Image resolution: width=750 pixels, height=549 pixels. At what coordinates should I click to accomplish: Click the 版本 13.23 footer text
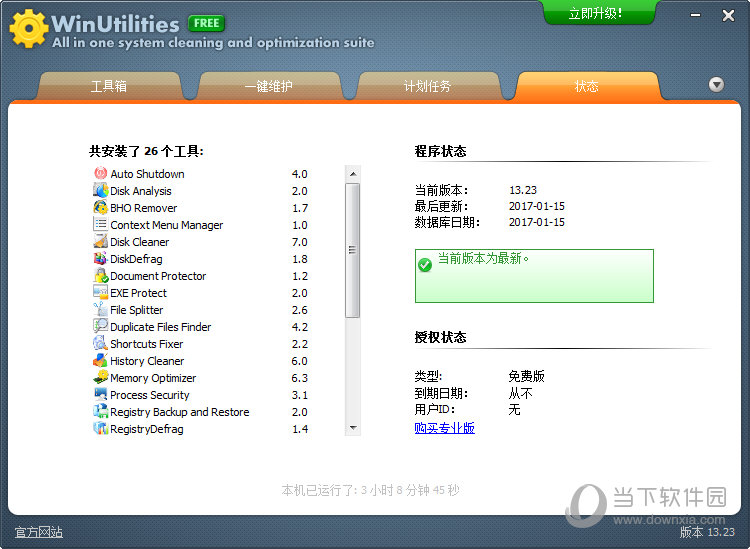pyautogui.click(x=707, y=532)
